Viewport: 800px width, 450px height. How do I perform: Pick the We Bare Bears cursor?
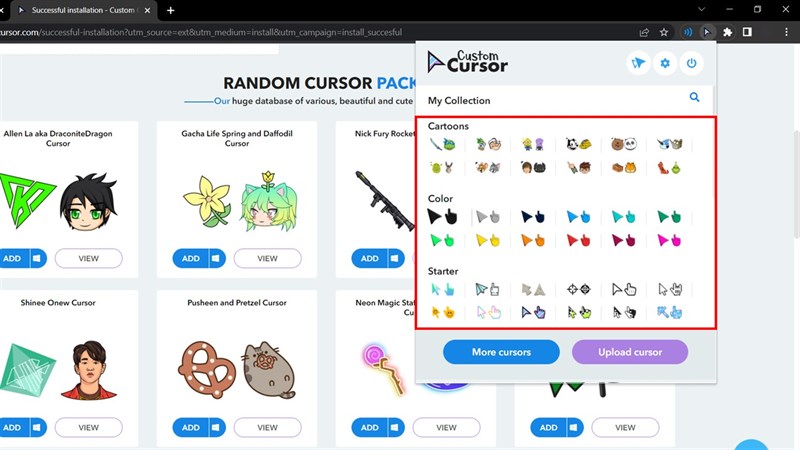click(623, 144)
